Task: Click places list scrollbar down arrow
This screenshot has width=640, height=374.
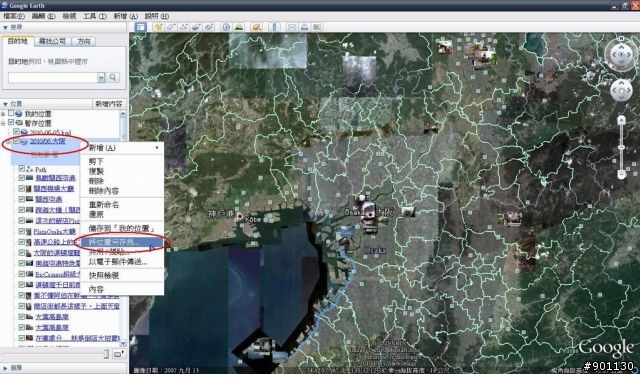Action: pos(123,343)
